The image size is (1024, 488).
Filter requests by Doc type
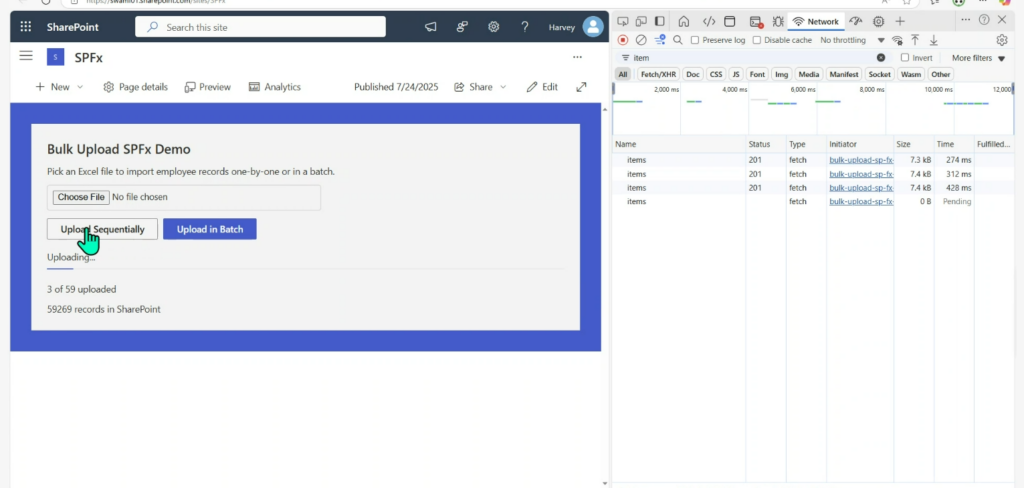coord(693,74)
